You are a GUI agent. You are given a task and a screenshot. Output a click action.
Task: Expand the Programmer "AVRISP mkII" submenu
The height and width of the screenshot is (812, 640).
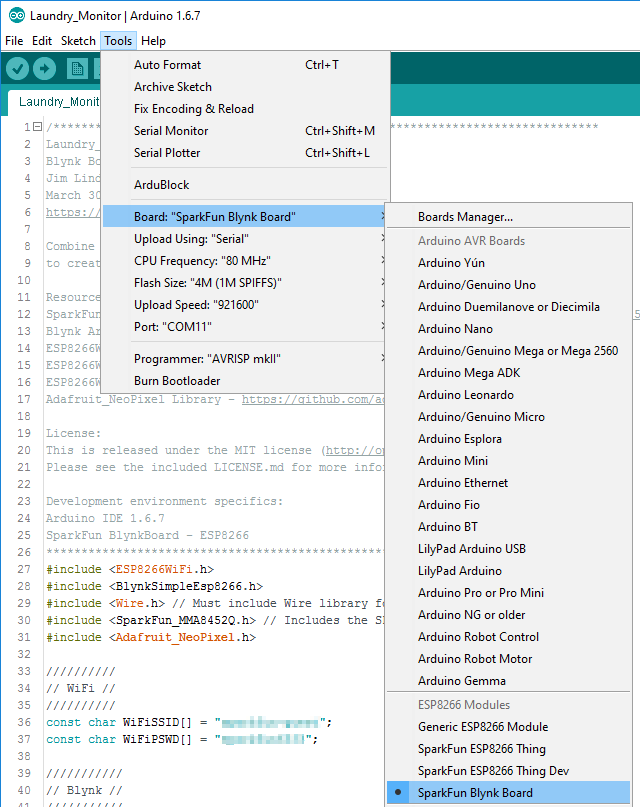point(244,359)
